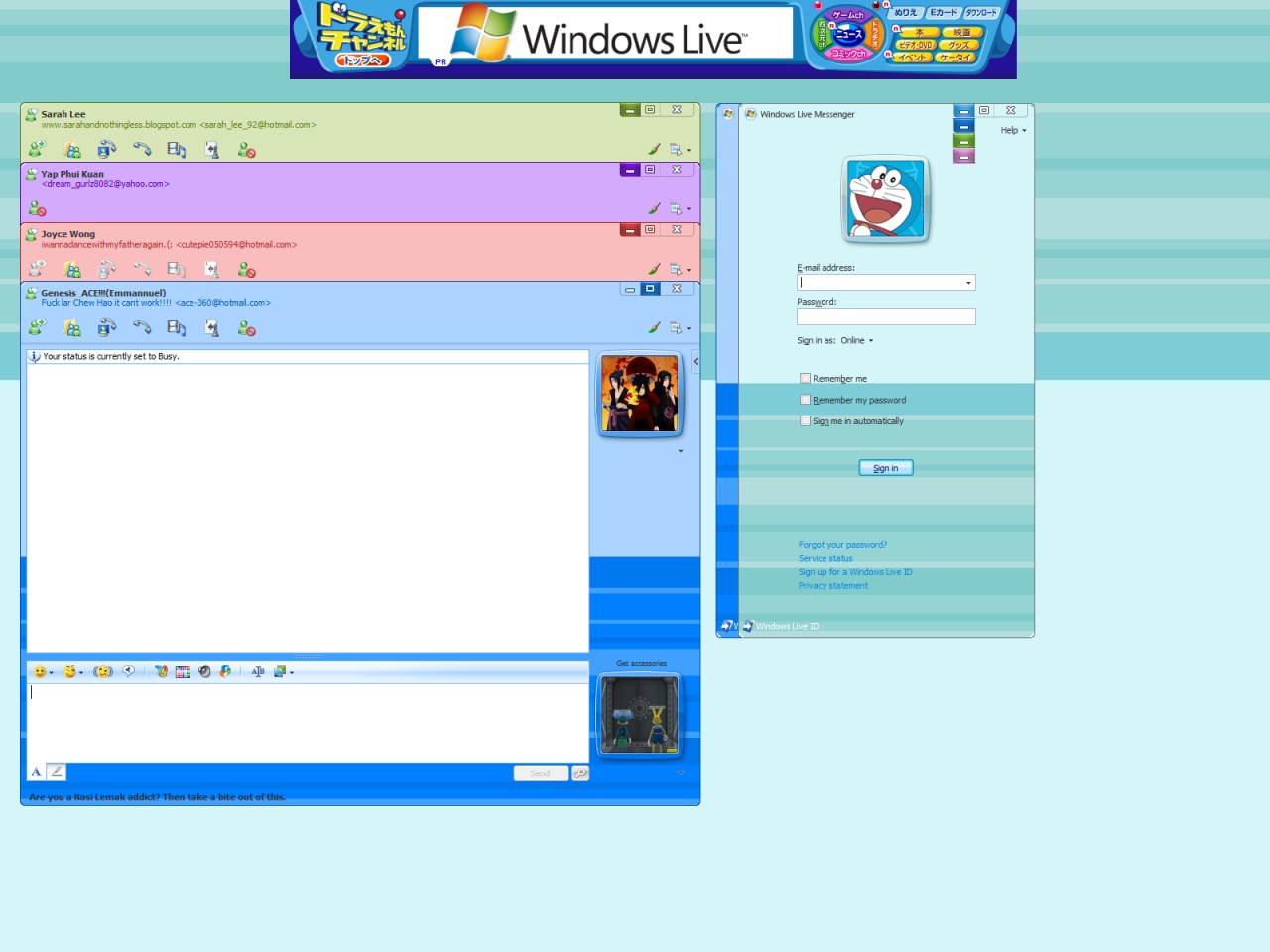1270x952 pixels.
Task: Open Forgot your password link
Action: pyautogui.click(x=842, y=545)
